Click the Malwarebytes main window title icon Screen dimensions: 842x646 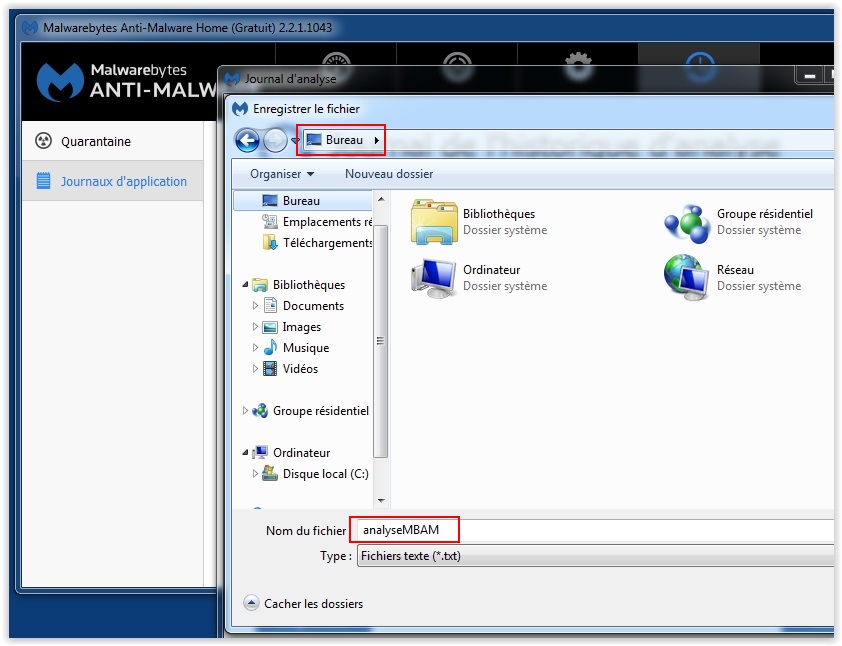30,27
